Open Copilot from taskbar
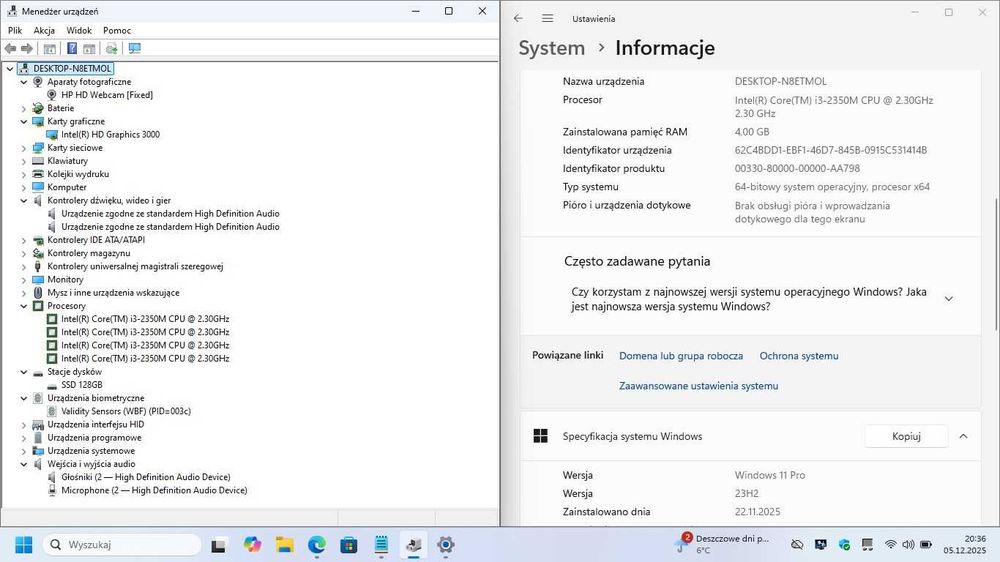 (252, 545)
